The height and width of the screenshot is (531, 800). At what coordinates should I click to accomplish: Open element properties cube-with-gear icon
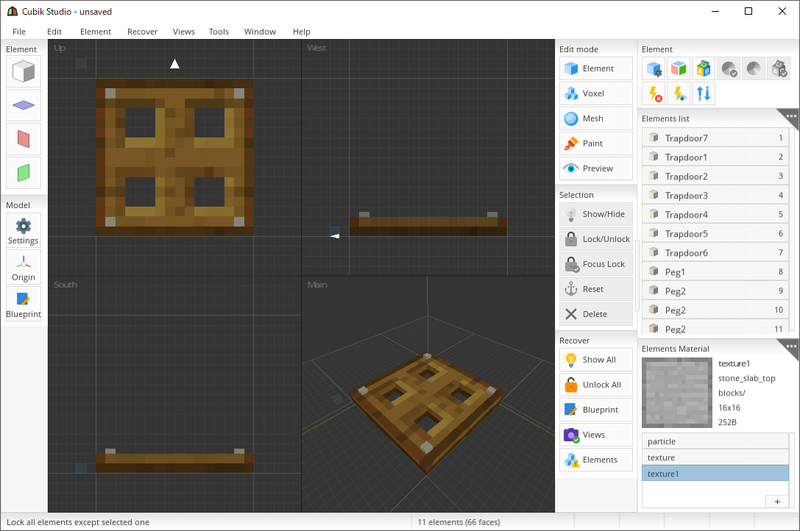(x=654, y=68)
